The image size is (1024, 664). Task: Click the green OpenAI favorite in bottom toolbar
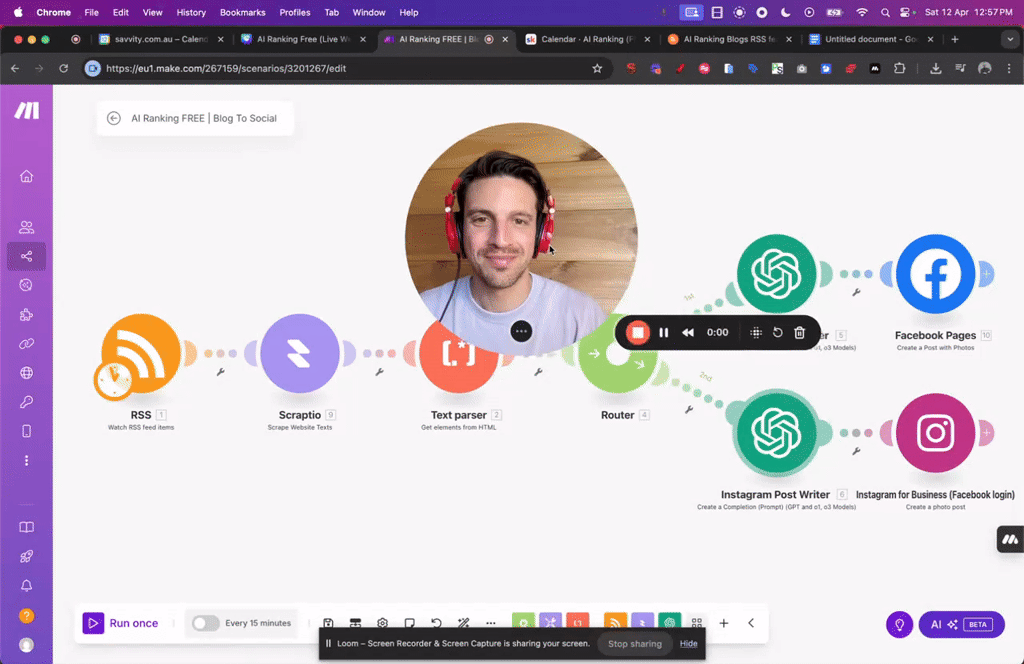[669, 622]
